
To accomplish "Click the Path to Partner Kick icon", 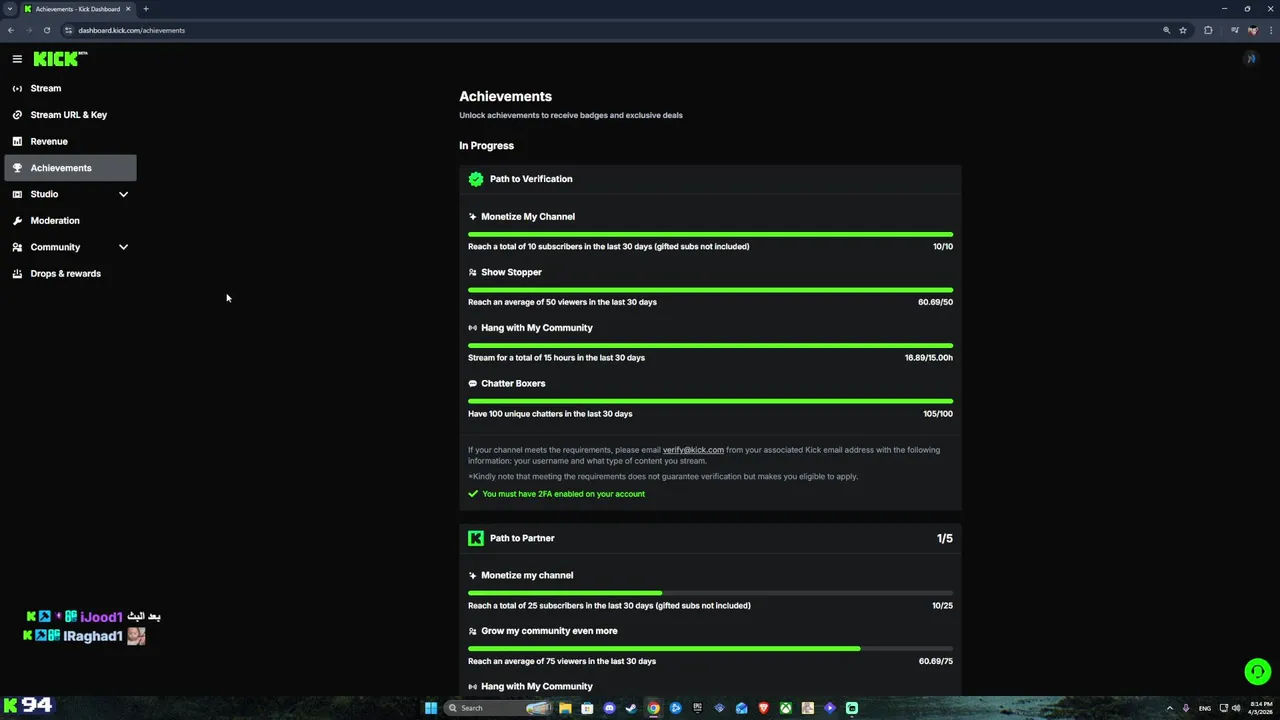I will (476, 538).
